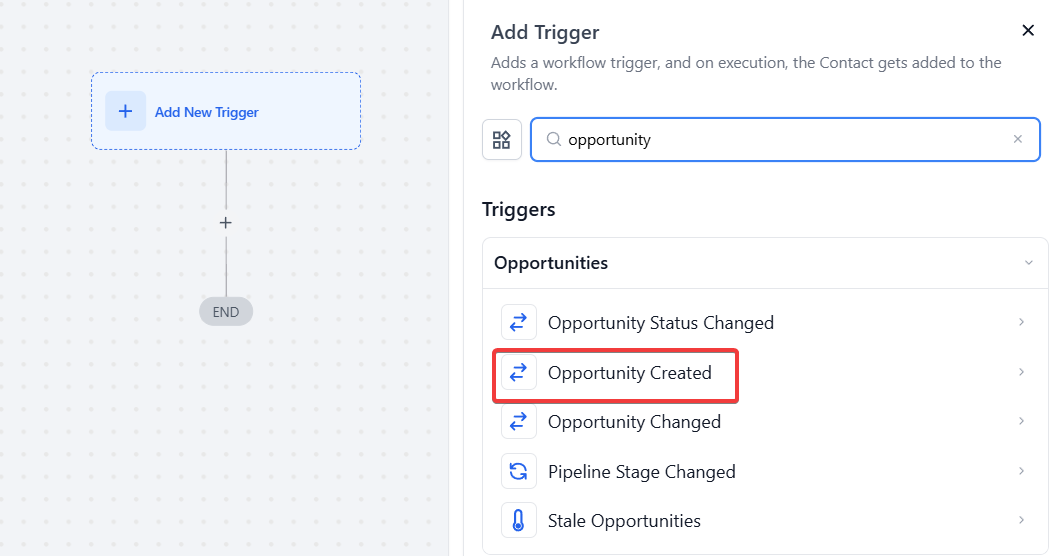Image resolution: width=1062 pixels, height=556 pixels.
Task: Expand Stale Opportunities chevron
Action: point(1021,520)
